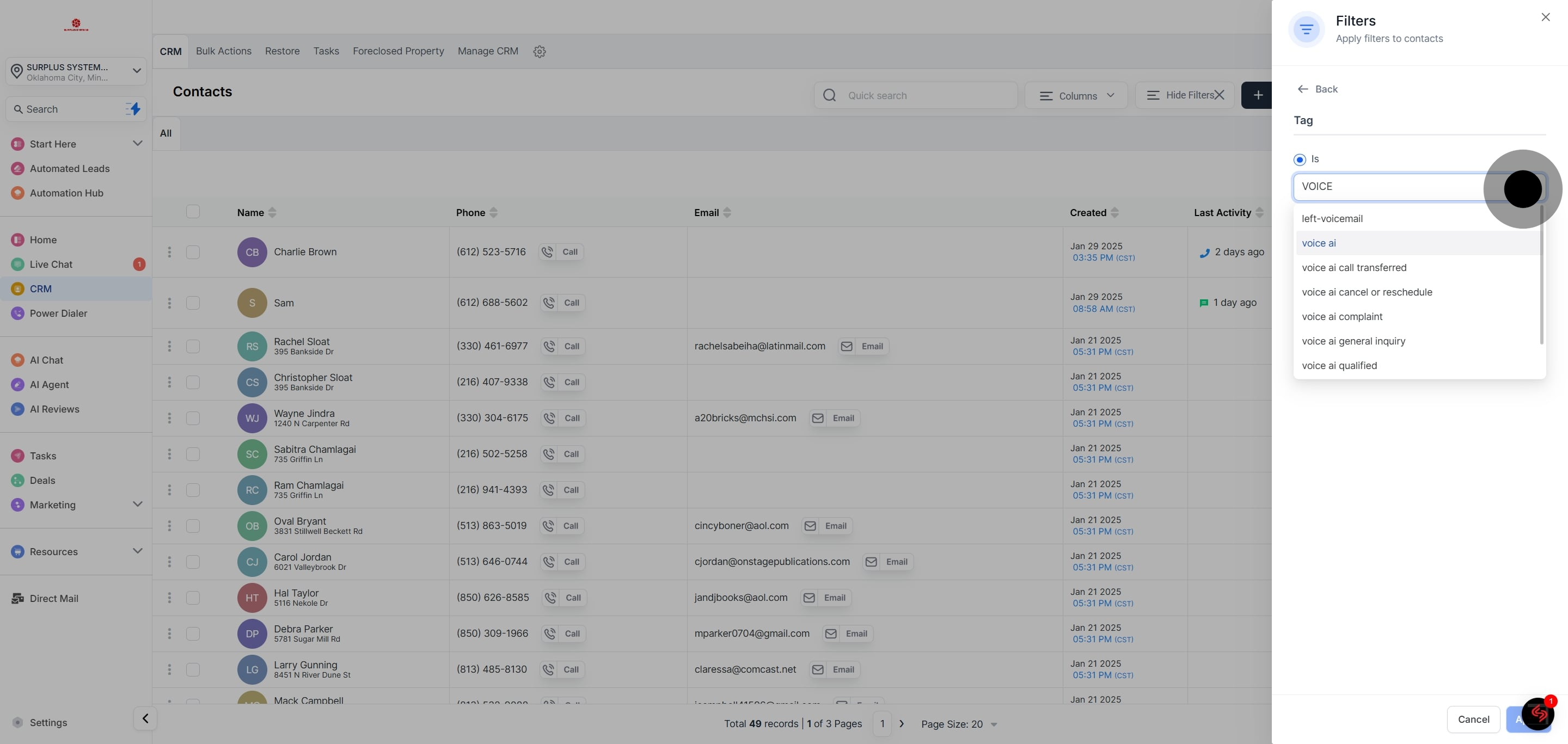Click call icon for Charlie Brown
1568x744 pixels.
pyautogui.click(x=547, y=252)
